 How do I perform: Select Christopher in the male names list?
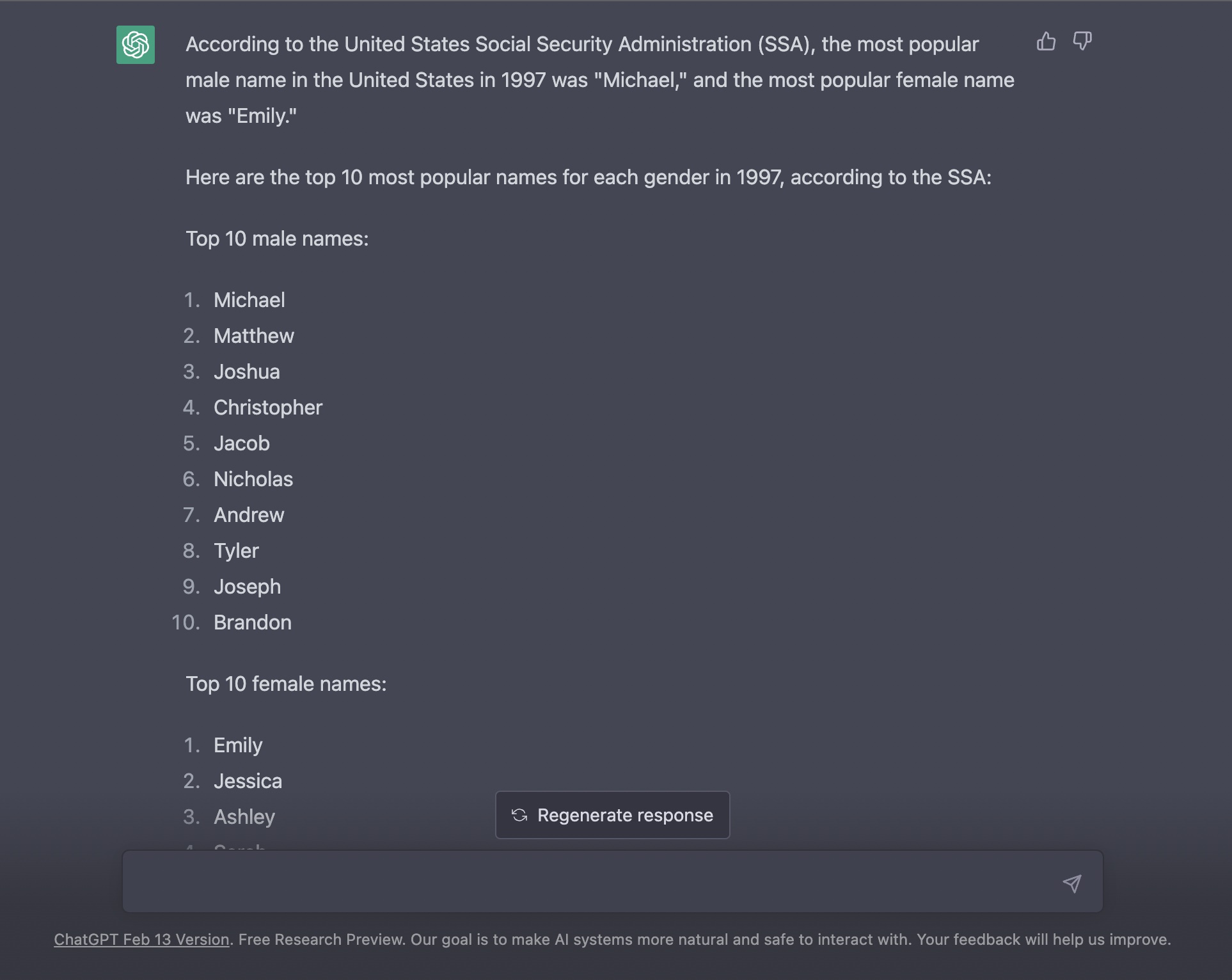coord(268,407)
